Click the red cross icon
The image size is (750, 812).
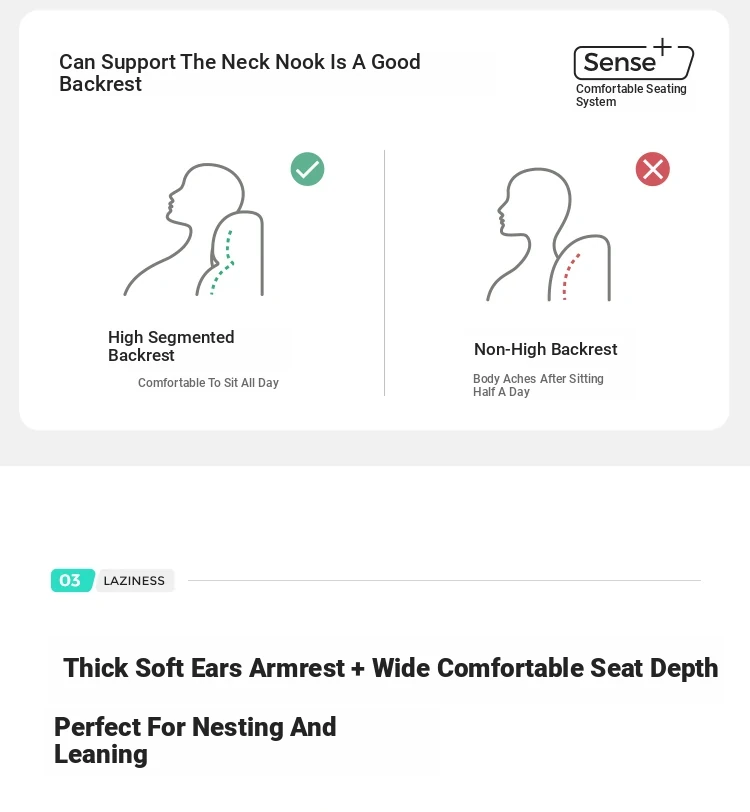coord(653,169)
